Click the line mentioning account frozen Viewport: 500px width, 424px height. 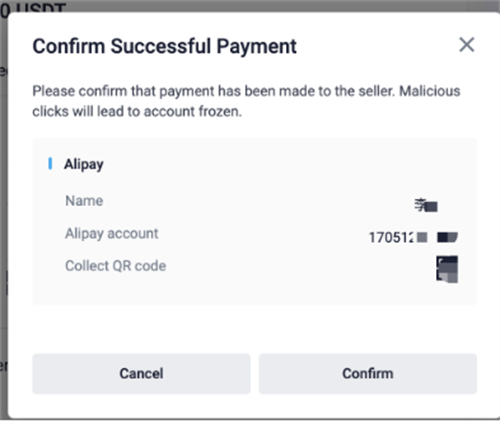click(137, 112)
